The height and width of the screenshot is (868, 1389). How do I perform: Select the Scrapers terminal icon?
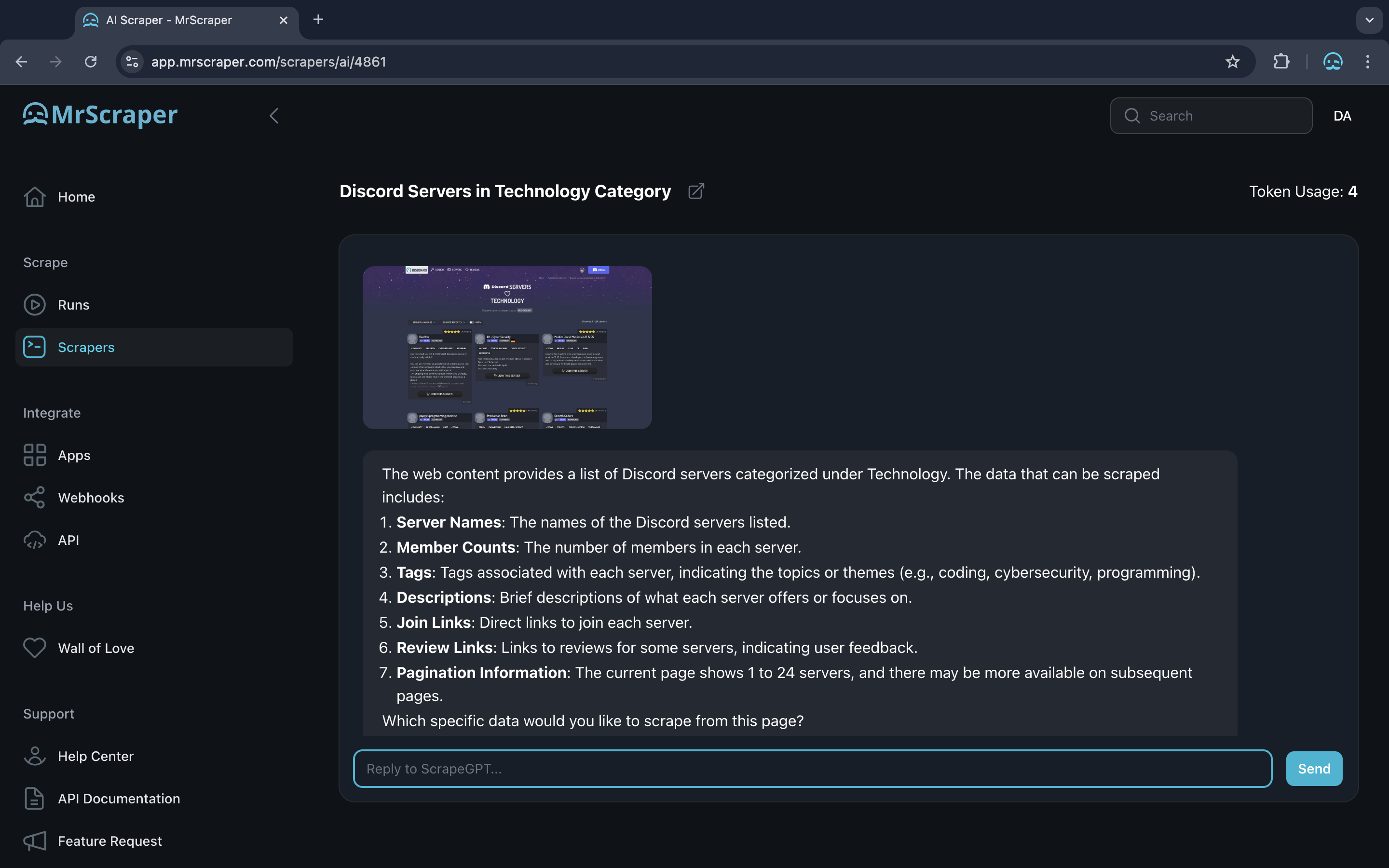click(x=34, y=347)
